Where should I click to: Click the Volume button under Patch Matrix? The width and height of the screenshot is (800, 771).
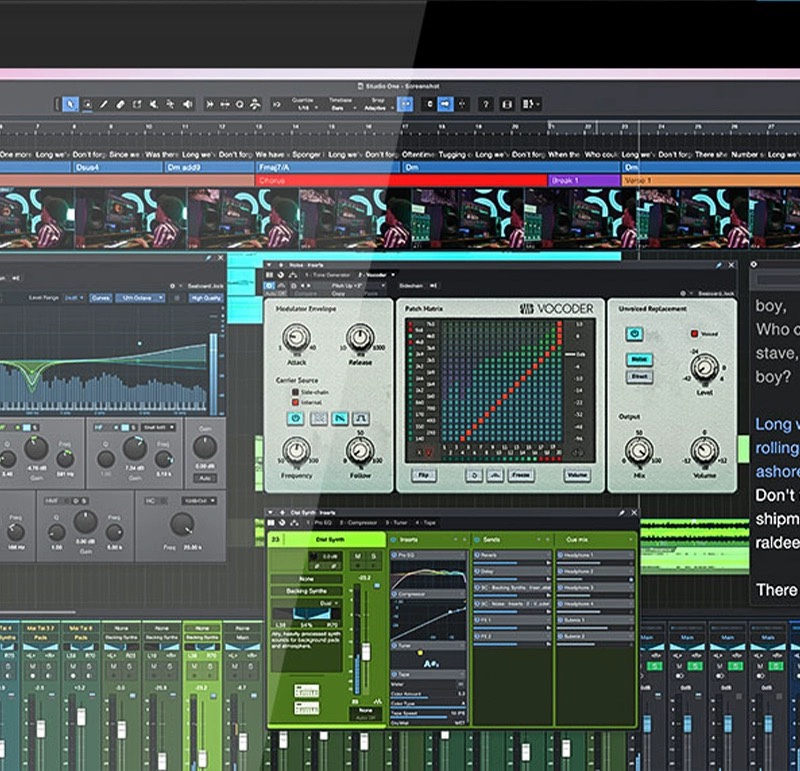[x=577, y=476]
